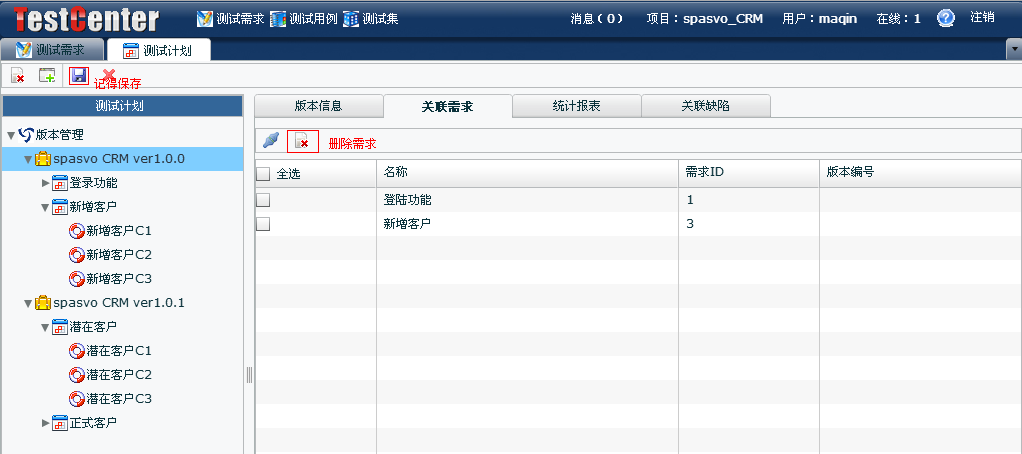Check the box for the 新增客户 row
Screen dimensions: 1022x454
263,224
